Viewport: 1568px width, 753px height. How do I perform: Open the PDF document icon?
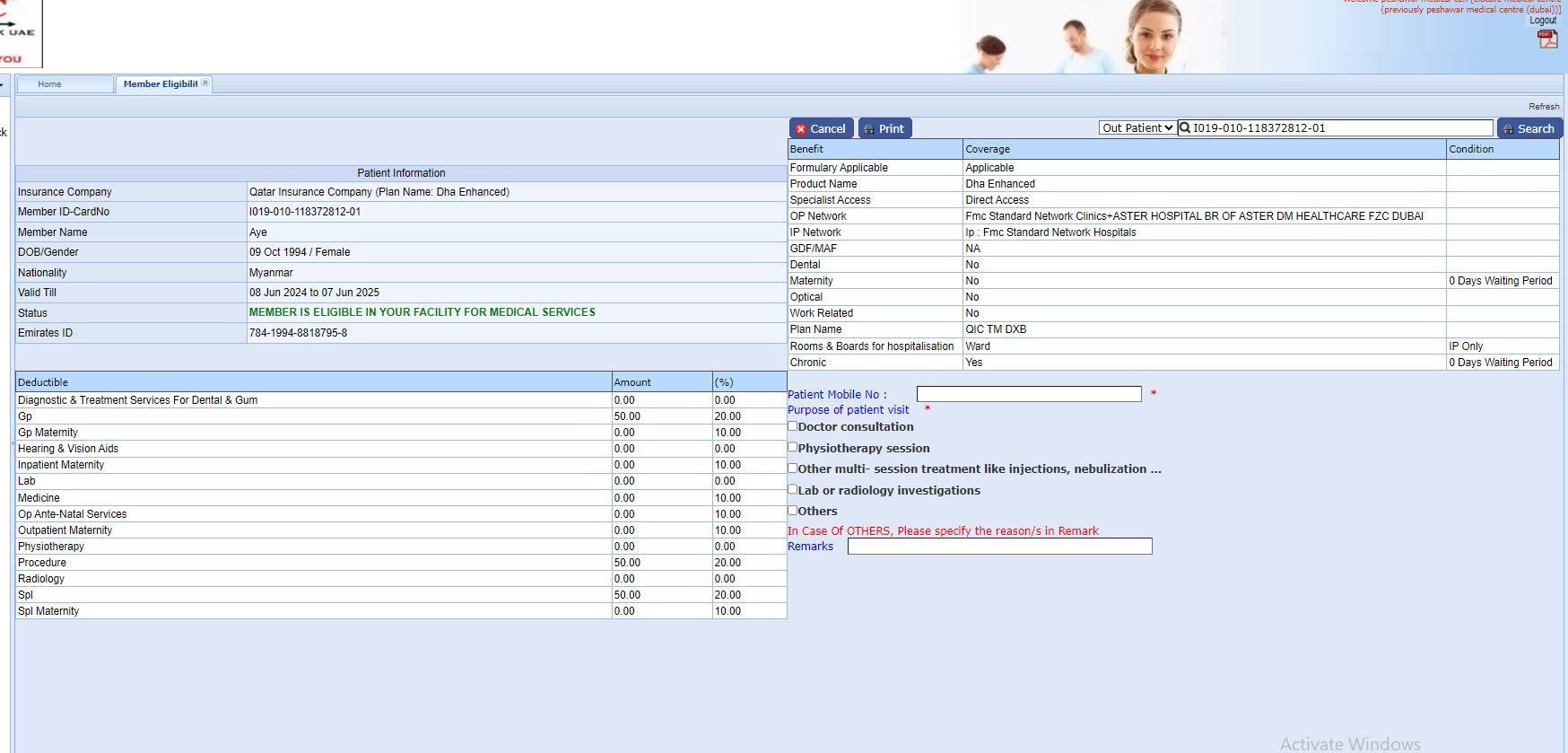1547,39
